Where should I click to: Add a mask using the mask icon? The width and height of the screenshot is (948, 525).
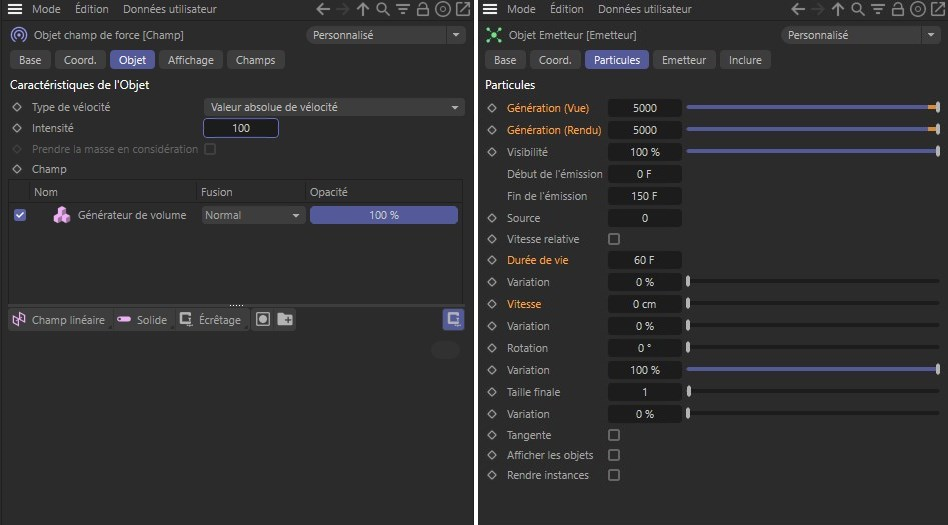(x=263, y=320)
